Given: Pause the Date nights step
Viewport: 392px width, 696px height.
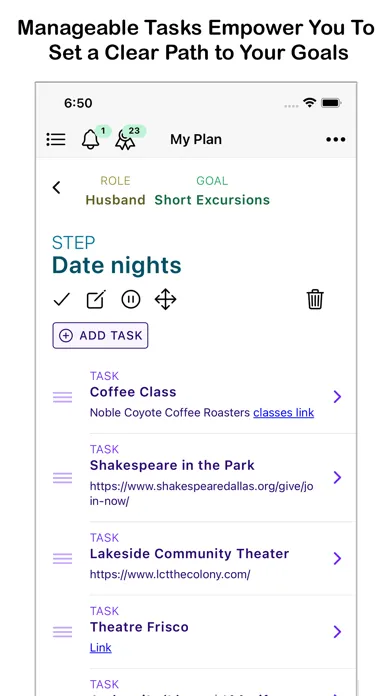Looking at the screenshot, I should (131, 300).
